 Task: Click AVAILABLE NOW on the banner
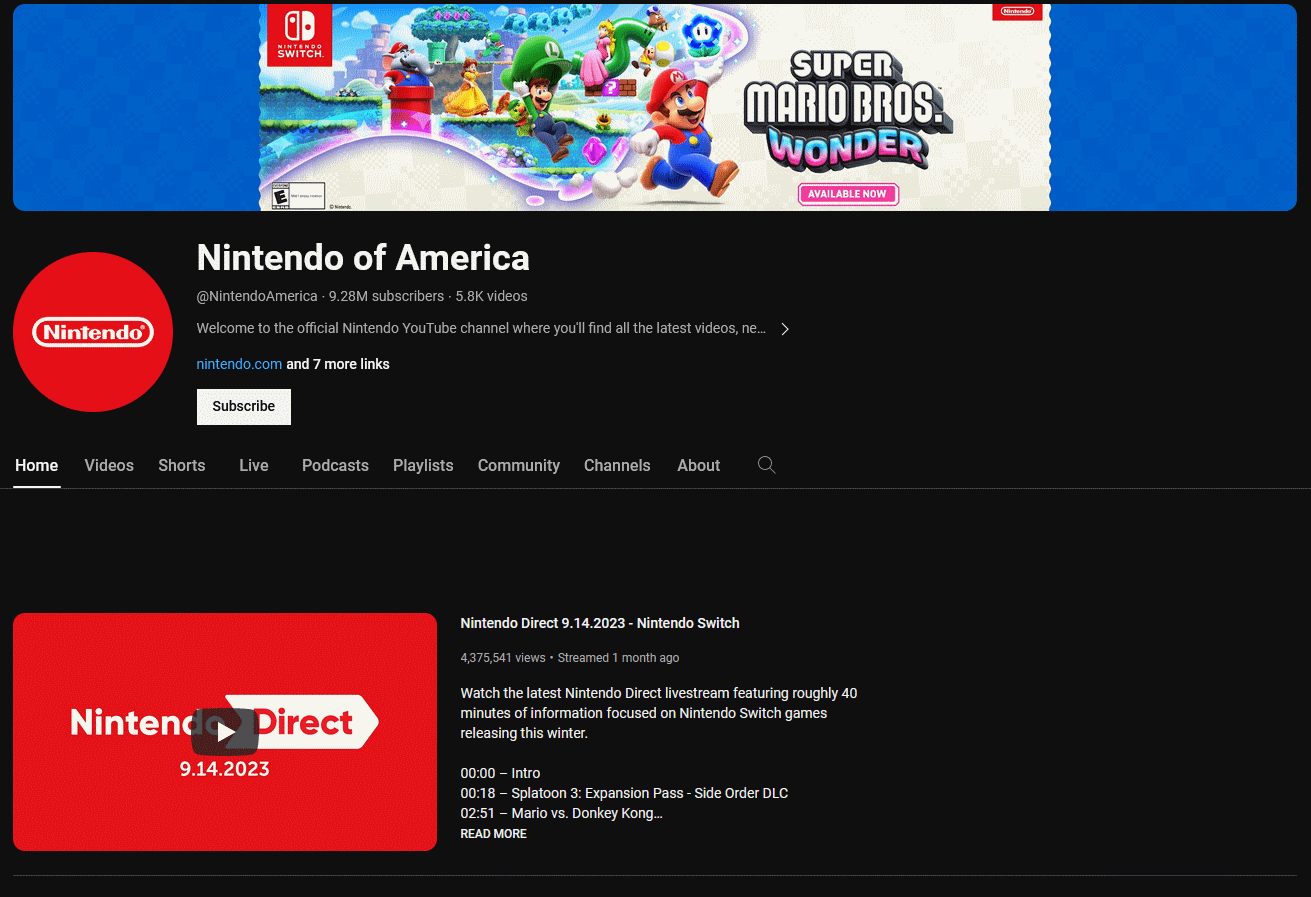click(848, 194)
